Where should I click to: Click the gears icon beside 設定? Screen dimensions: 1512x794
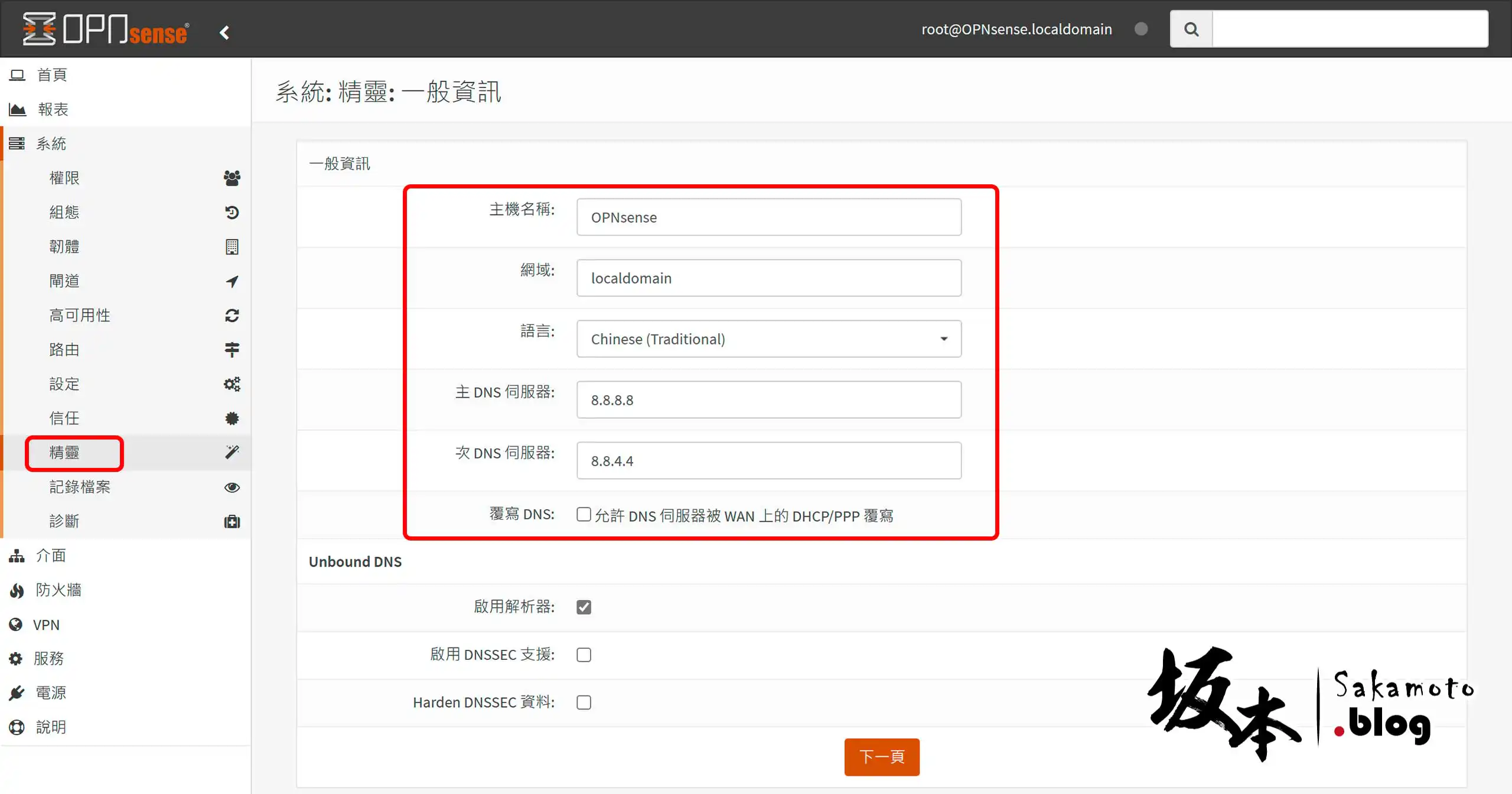point(232,384)
